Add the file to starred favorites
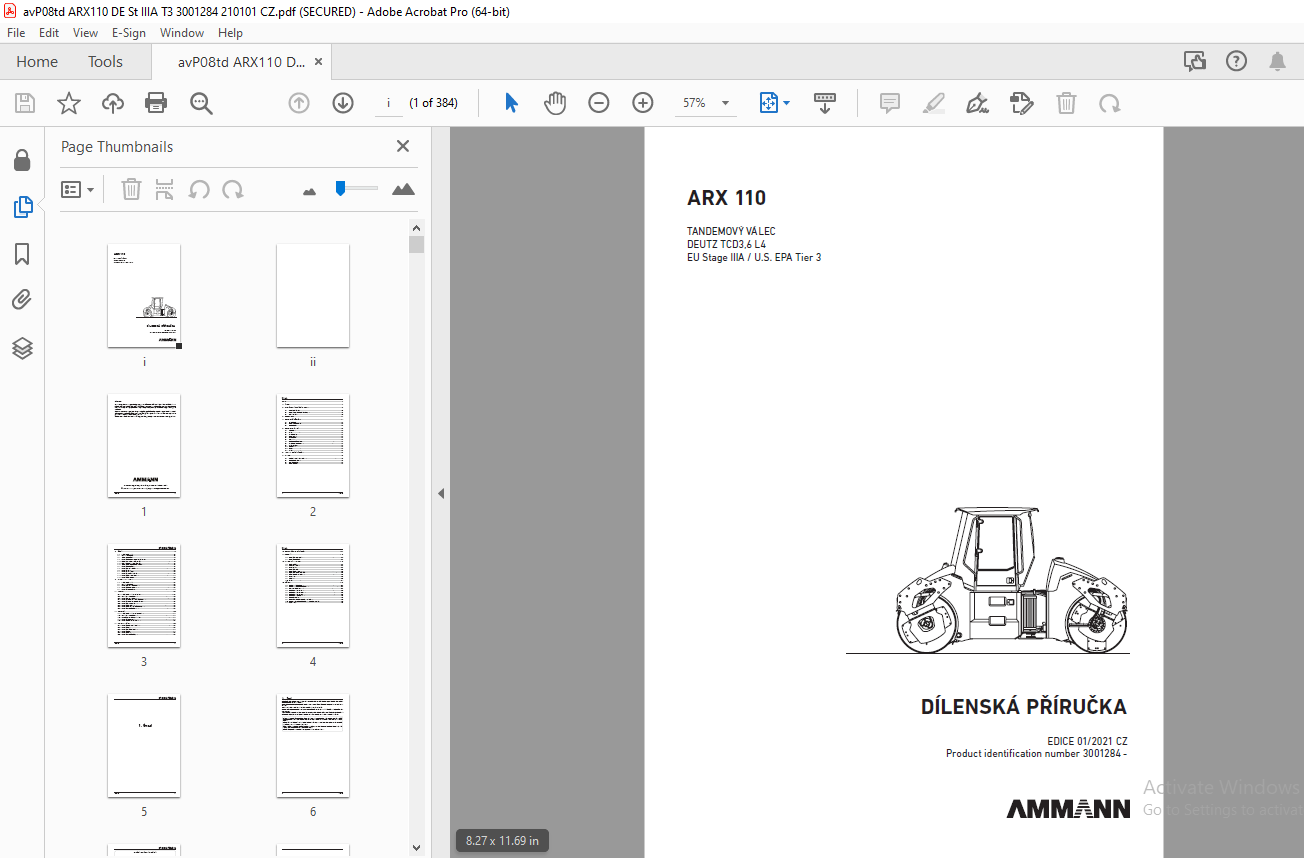The height and width of the screenshot is (858, 1304). (x=69, y=103)
